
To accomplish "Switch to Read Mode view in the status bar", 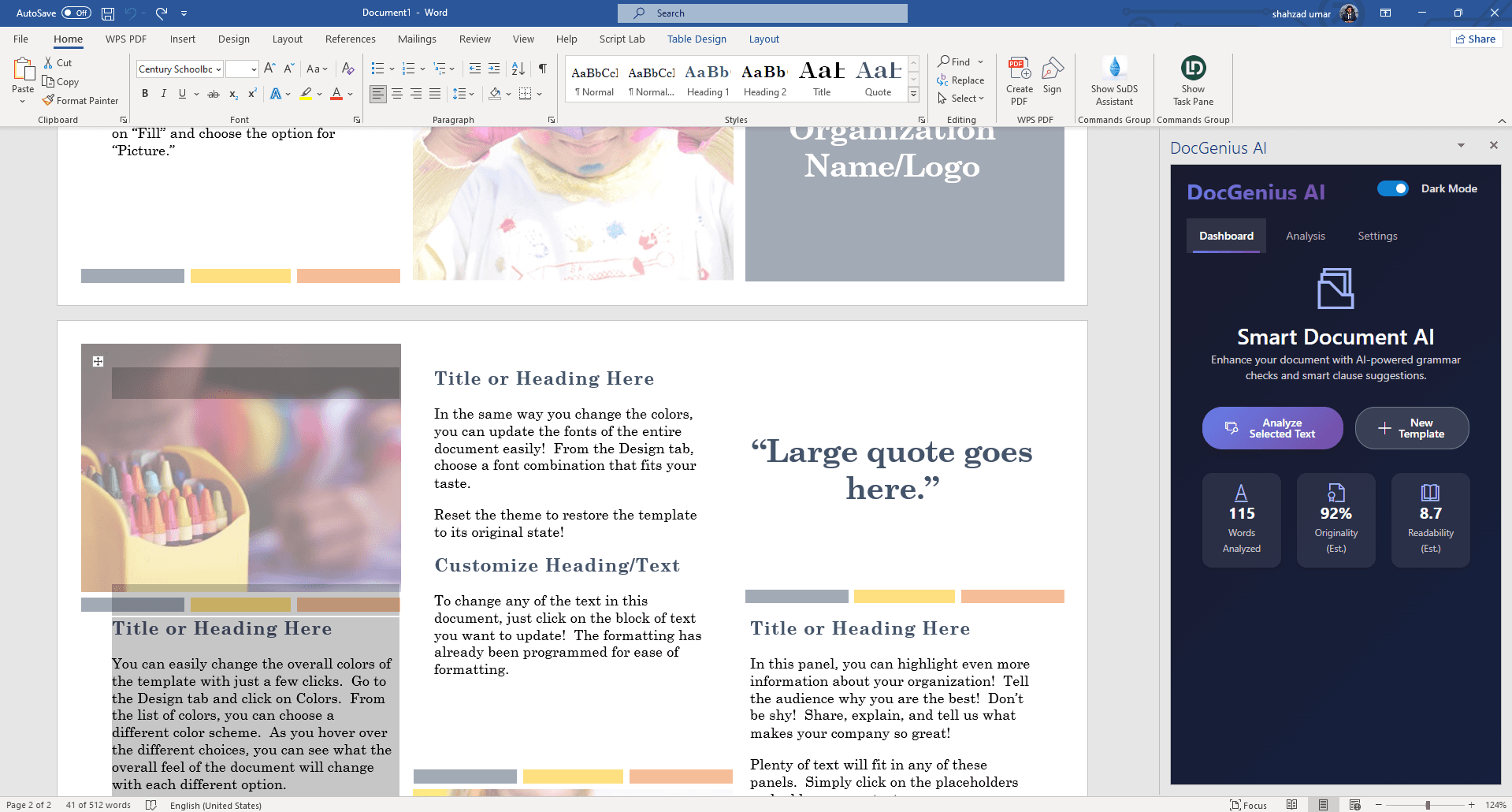I will (1291, 805).
